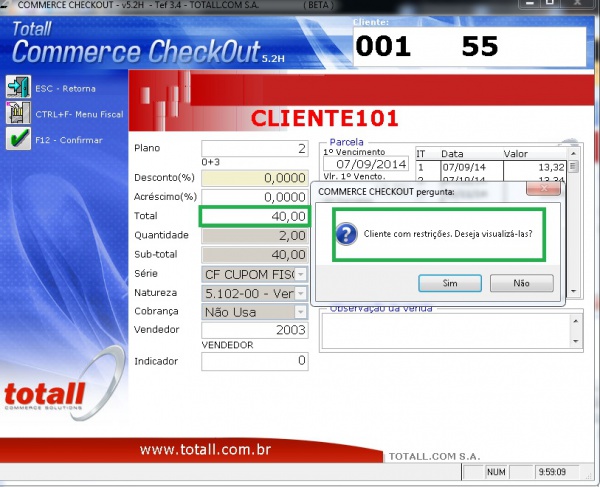Select installment row dated 07/09/14
600x487 pixels.
point(491,168)
